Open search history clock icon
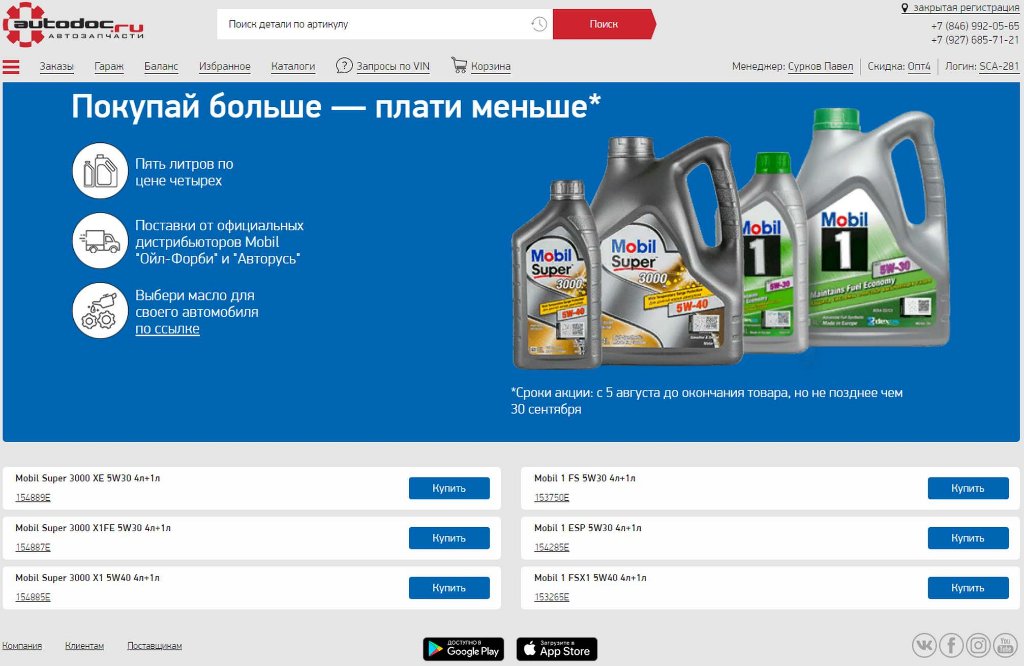 coord(539,24)
